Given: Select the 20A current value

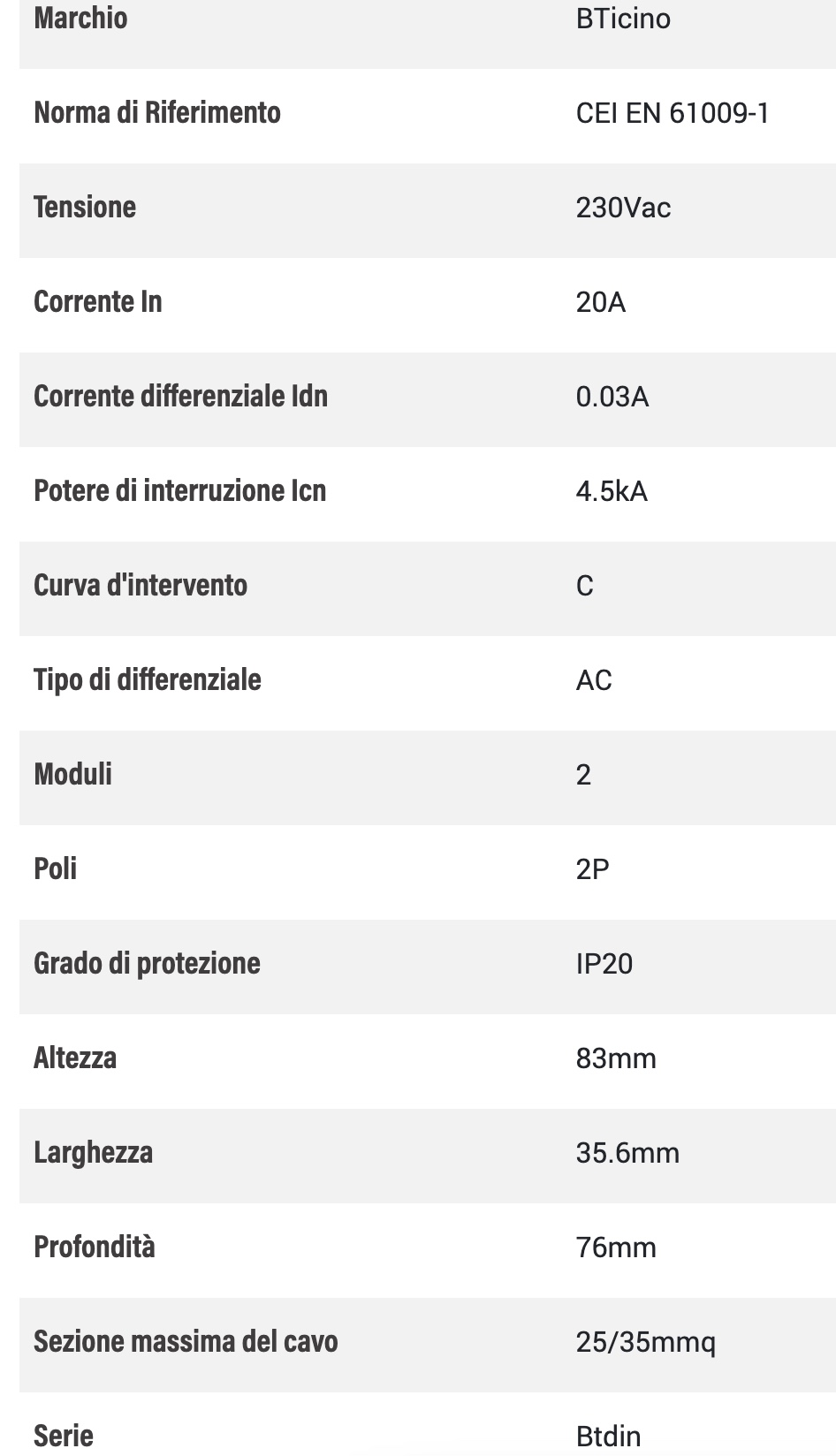Looking at the screenshot, I should pyautogui.click(x=601, y=302).
